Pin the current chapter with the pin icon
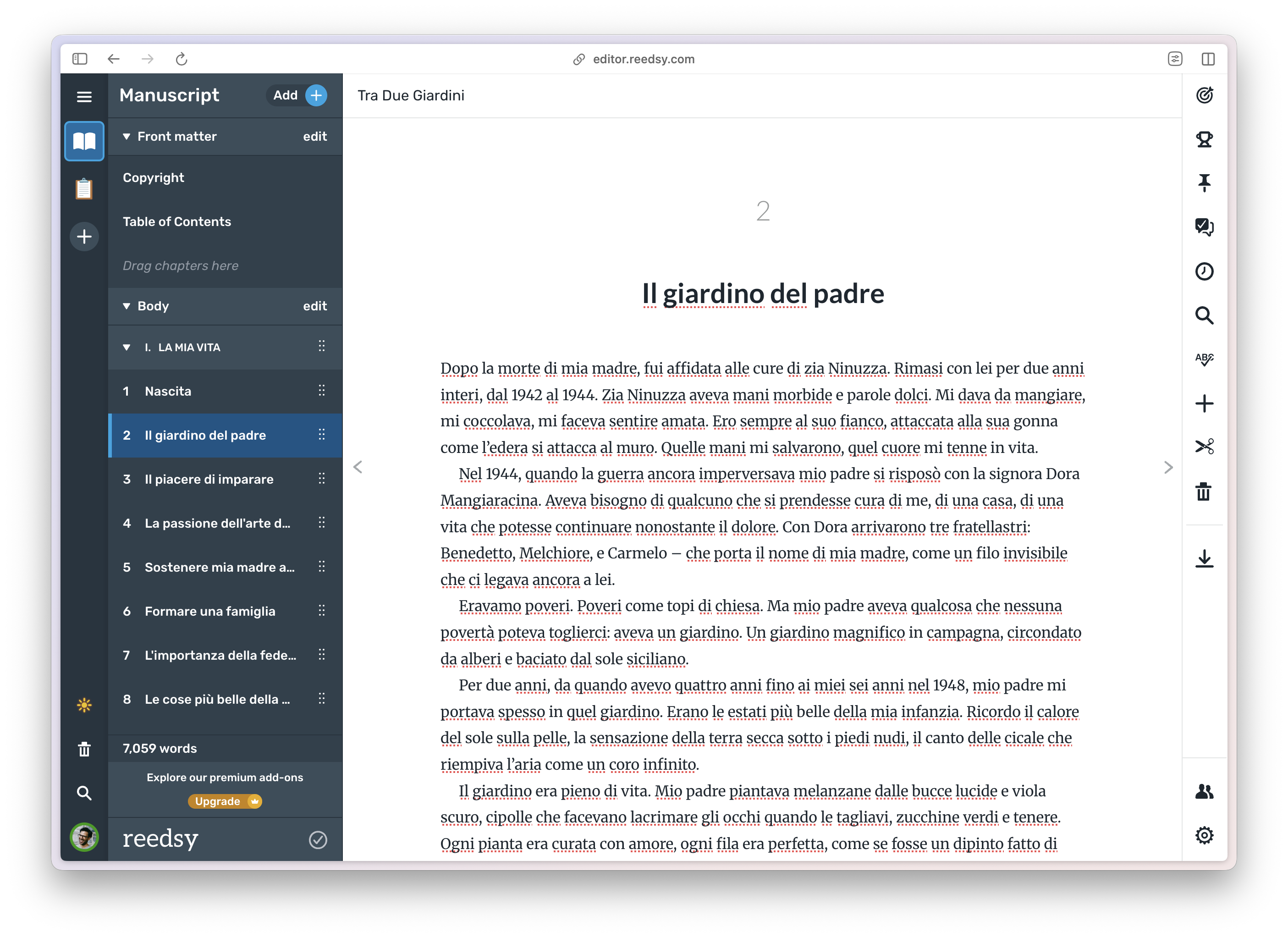 pyautogui.click(x=1205, y=183)
